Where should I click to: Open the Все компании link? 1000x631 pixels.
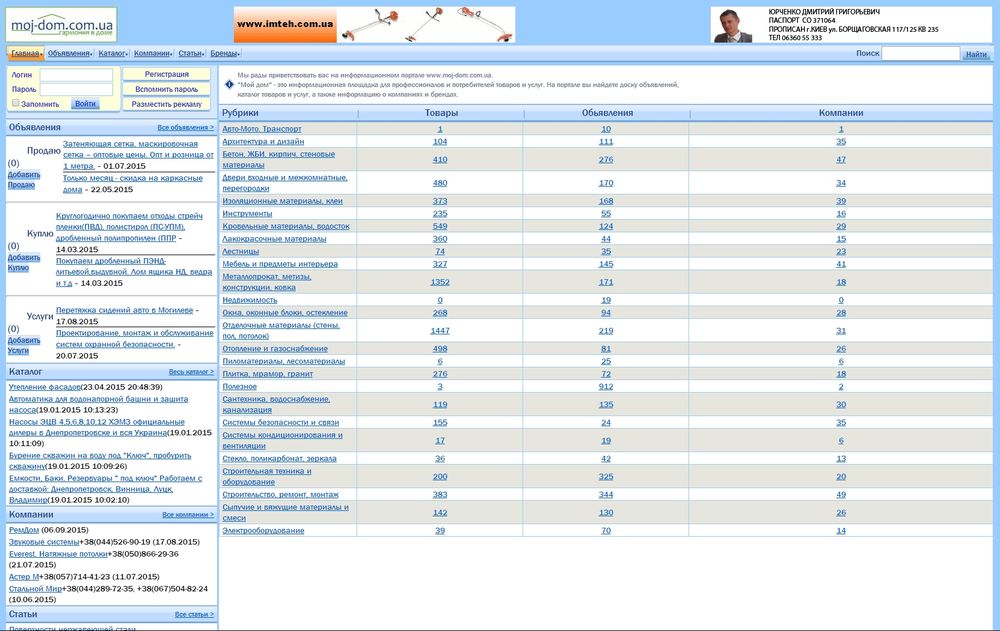tap(188, 514)
